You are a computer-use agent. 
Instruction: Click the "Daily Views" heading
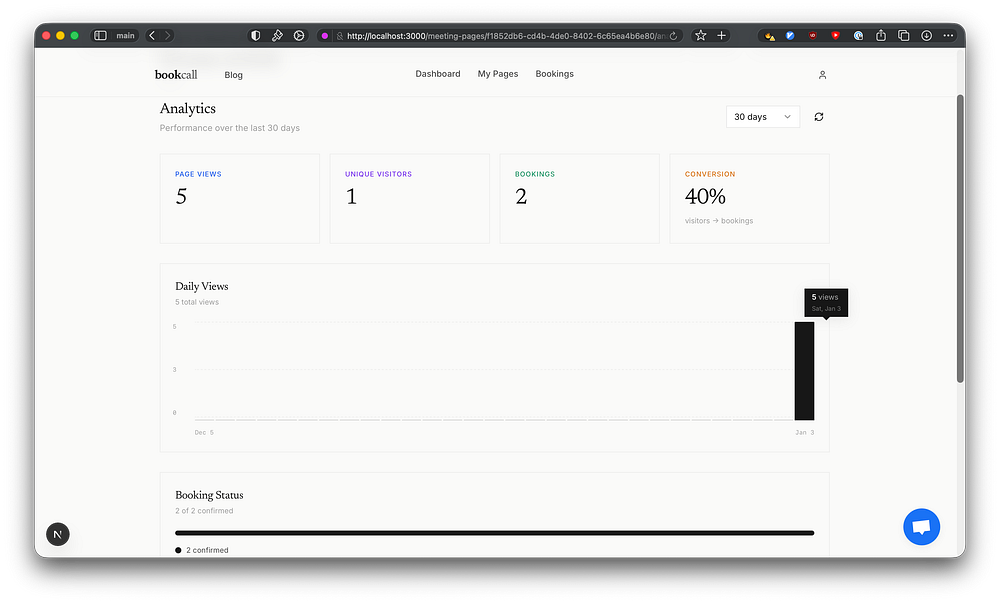pyautogui.click(x=202, y=286)
